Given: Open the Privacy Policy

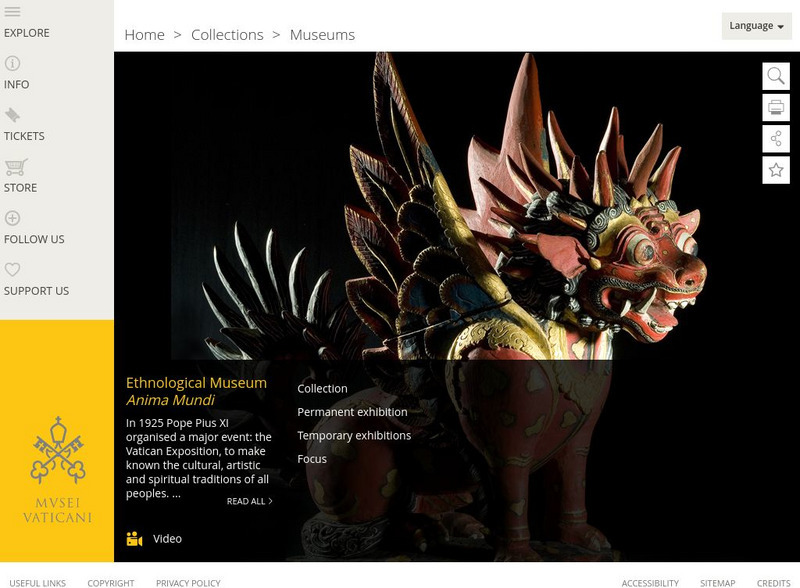Looking at the screenshot, I should 189,582.
